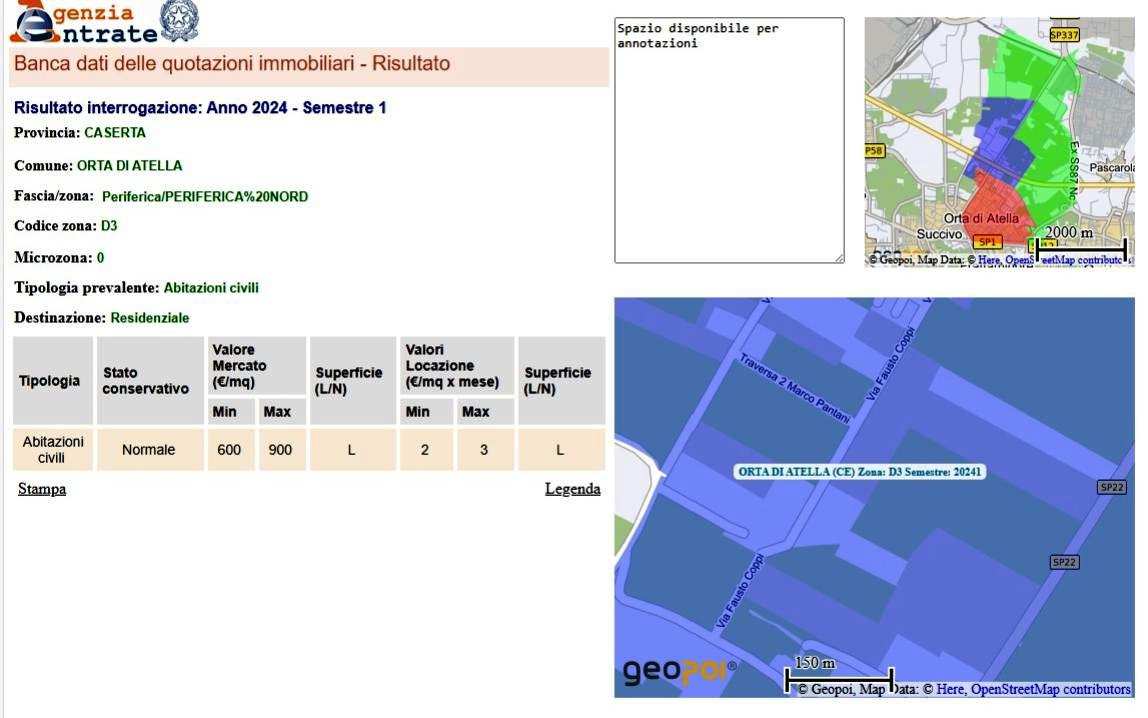
Task: Click the SP337 road badge on overview map
Action: pyautogui.click(x=1064, y=35)
